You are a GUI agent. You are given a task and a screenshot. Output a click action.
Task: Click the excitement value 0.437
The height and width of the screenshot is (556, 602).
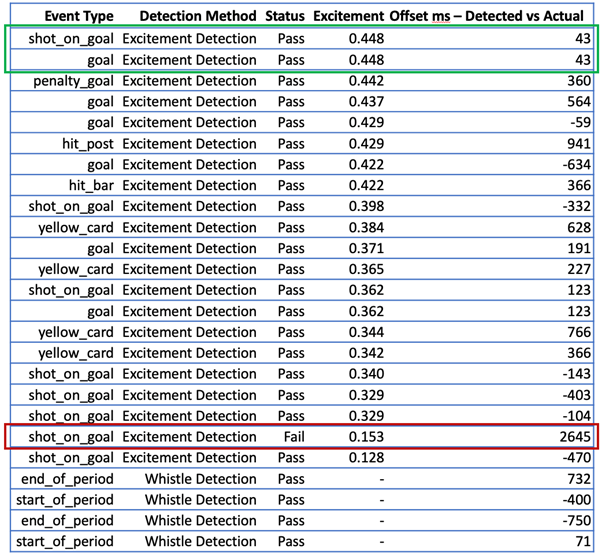click(366, 102)
